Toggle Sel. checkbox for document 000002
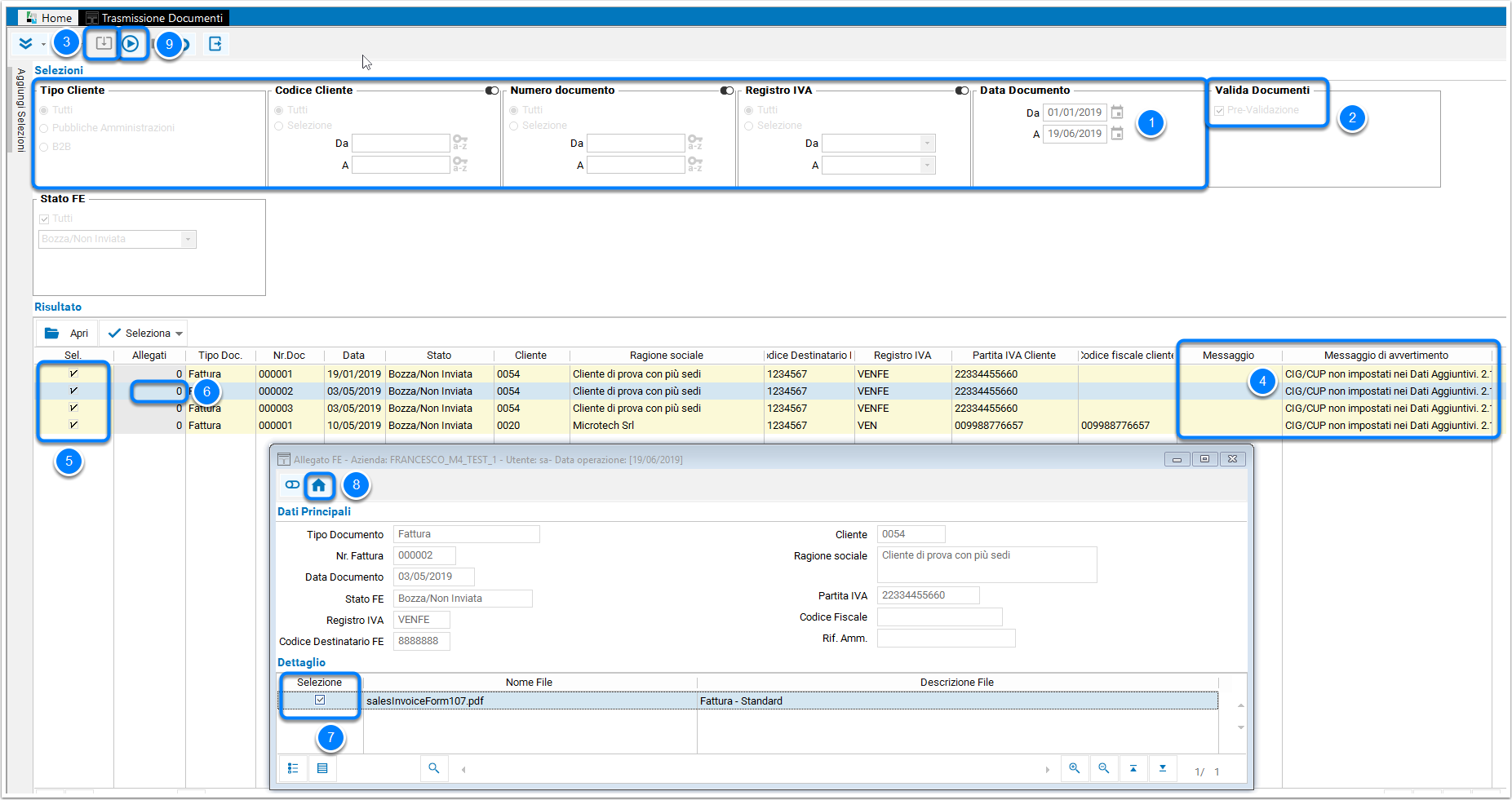The image size is (1512, 800). [73, 391]
